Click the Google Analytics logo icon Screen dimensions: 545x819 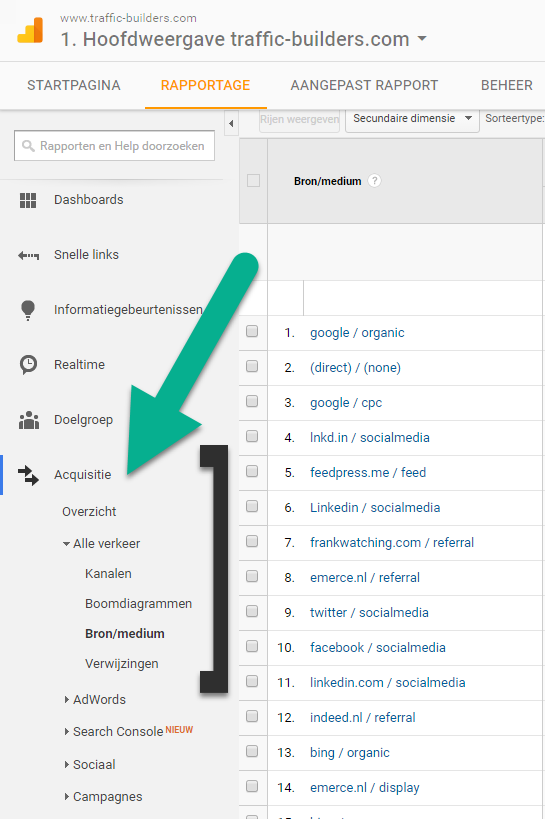pos(30,31)
